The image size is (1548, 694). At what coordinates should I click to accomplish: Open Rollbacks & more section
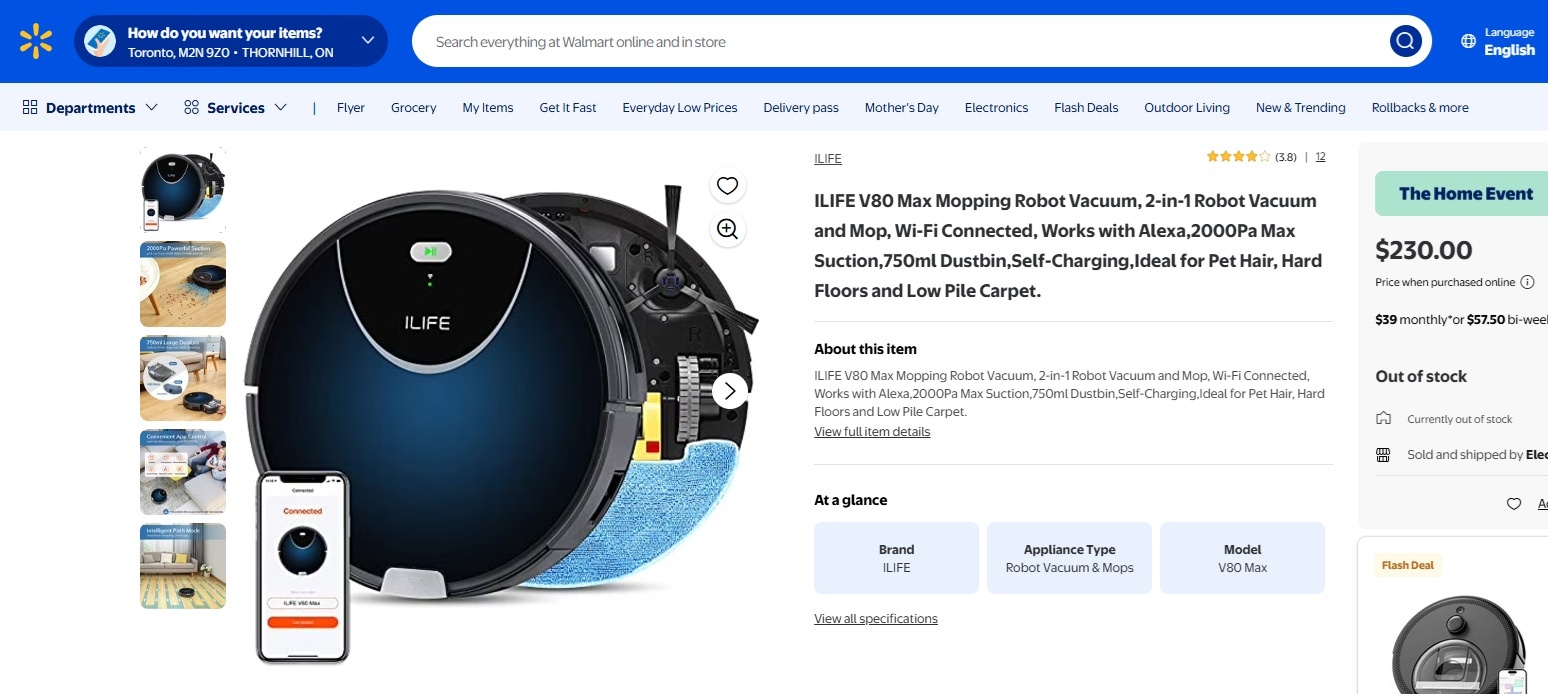1420,107
